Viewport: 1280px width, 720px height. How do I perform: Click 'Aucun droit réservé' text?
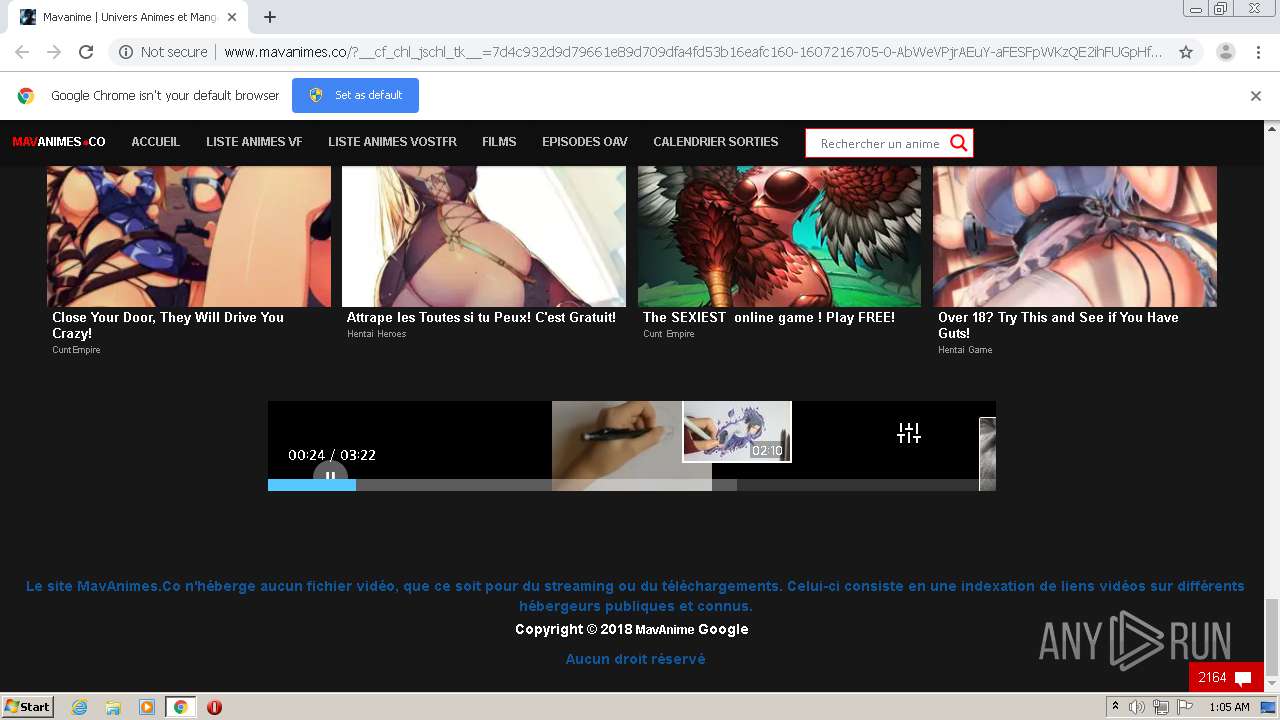[635, 659]
